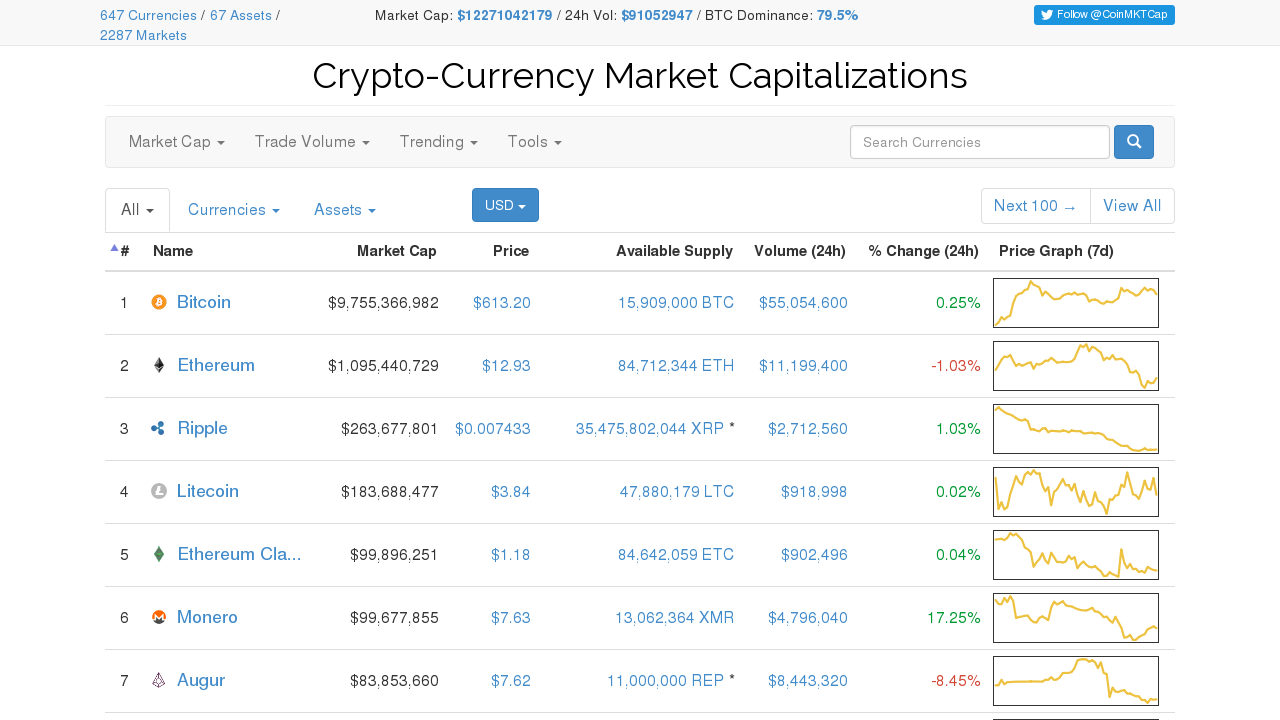This screenshot has width=1280, height=720.
Task: Click the magnifier search button
Action: 1134,142
